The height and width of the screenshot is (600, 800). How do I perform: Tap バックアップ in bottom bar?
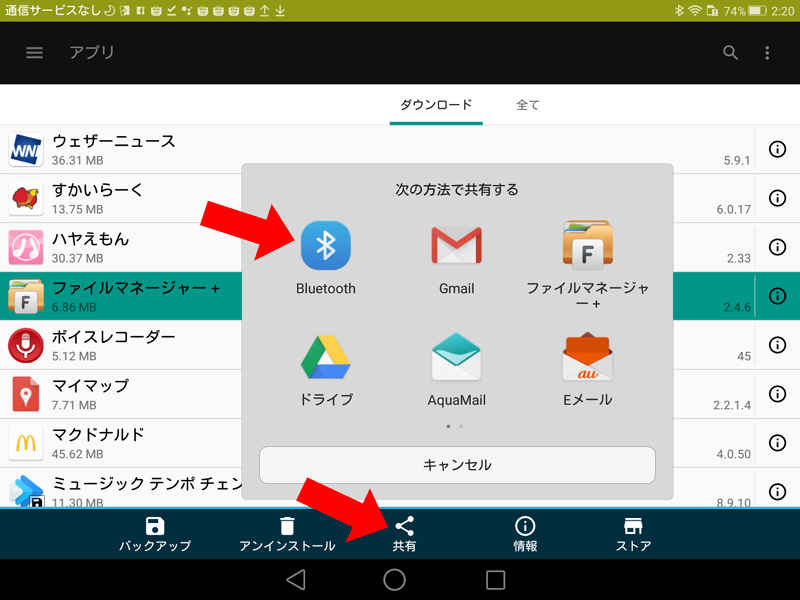[x=155, y=534]
